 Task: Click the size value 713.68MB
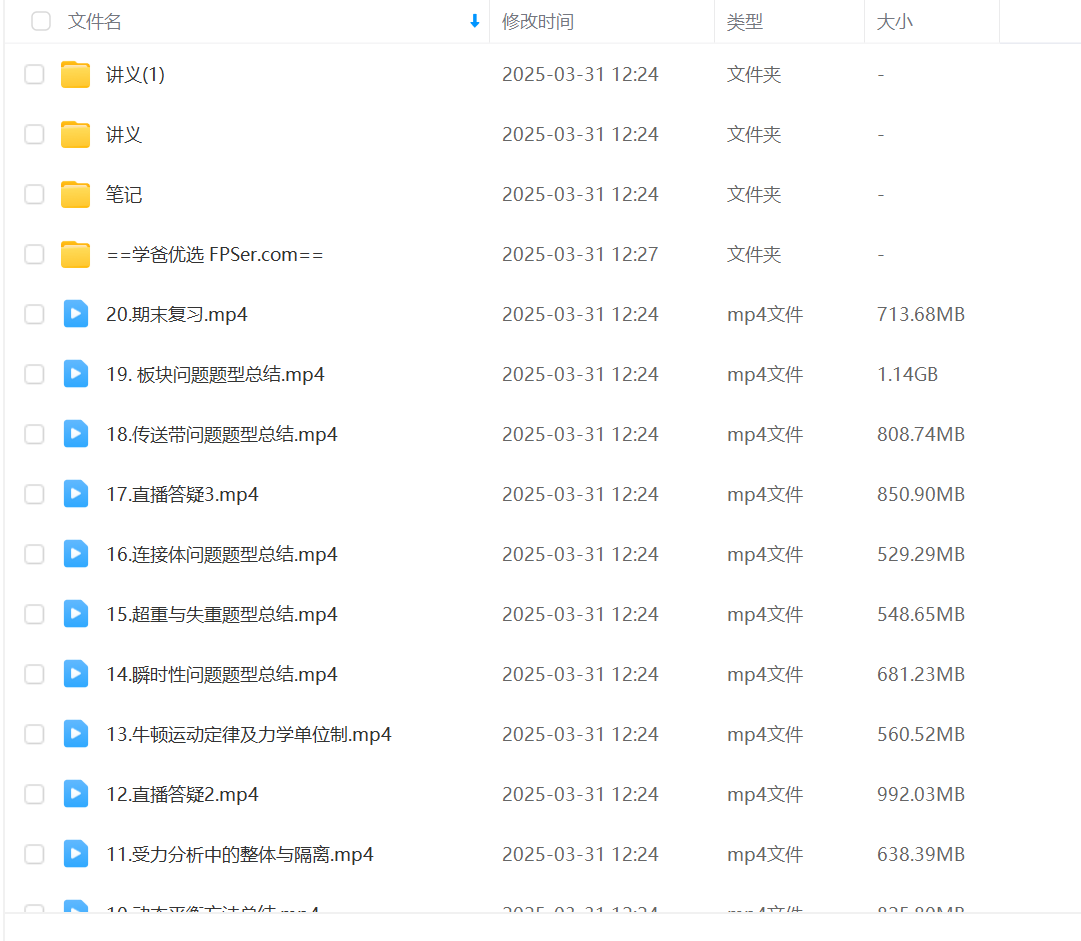[920, 314]
